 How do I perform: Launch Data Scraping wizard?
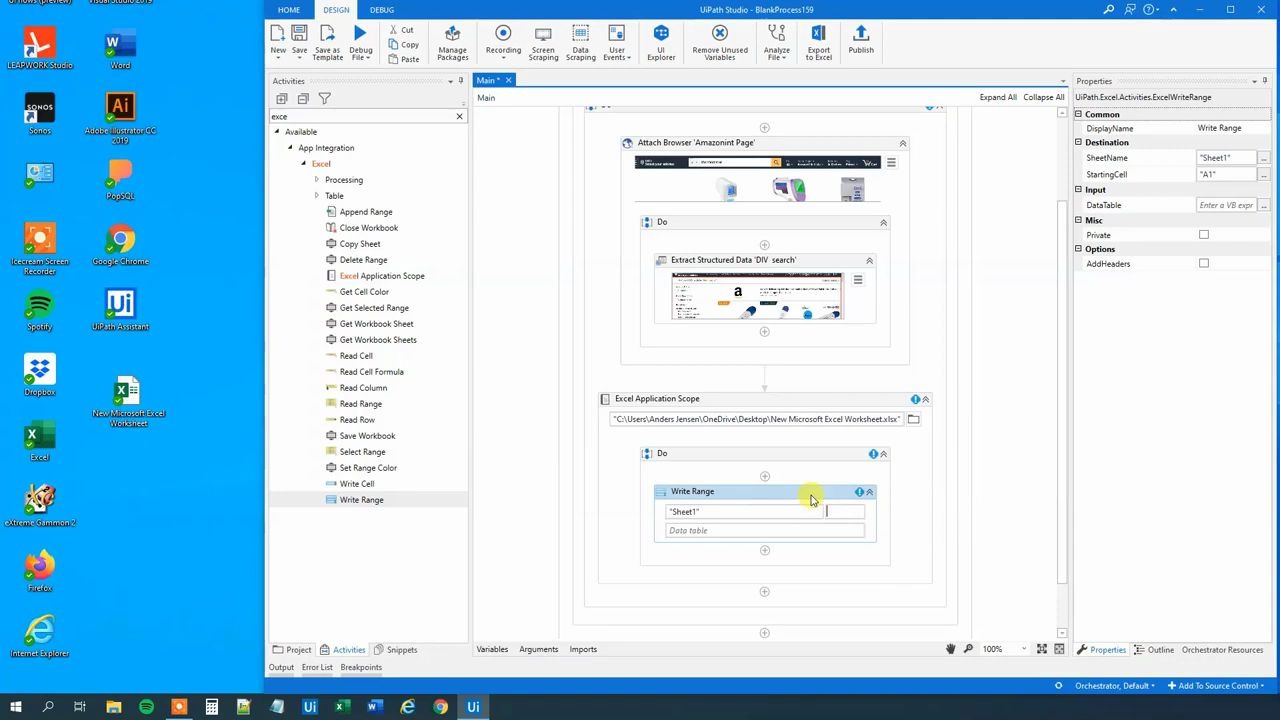[580, 43]
